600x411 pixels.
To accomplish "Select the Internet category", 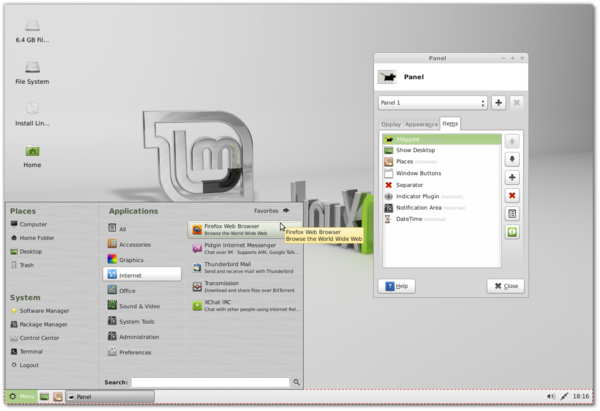I will click(142, 275).
